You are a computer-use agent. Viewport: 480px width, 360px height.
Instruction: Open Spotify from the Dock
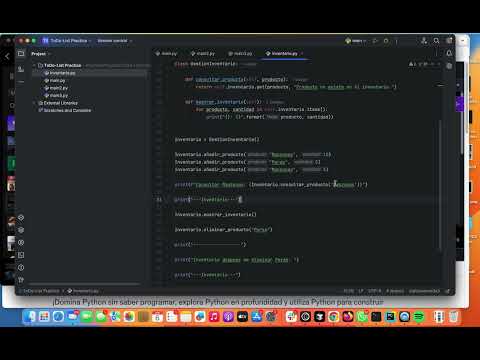click(419, 316)
